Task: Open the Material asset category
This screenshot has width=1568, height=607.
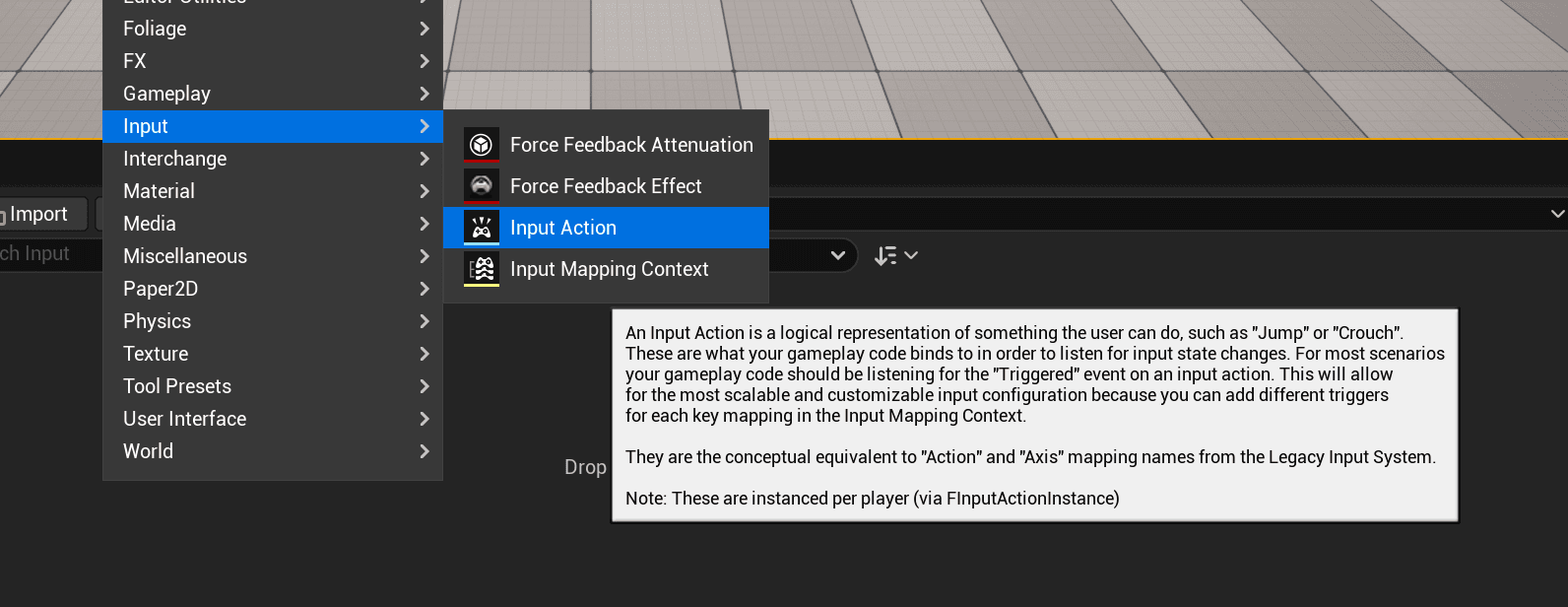Action: tap(159, 191)
